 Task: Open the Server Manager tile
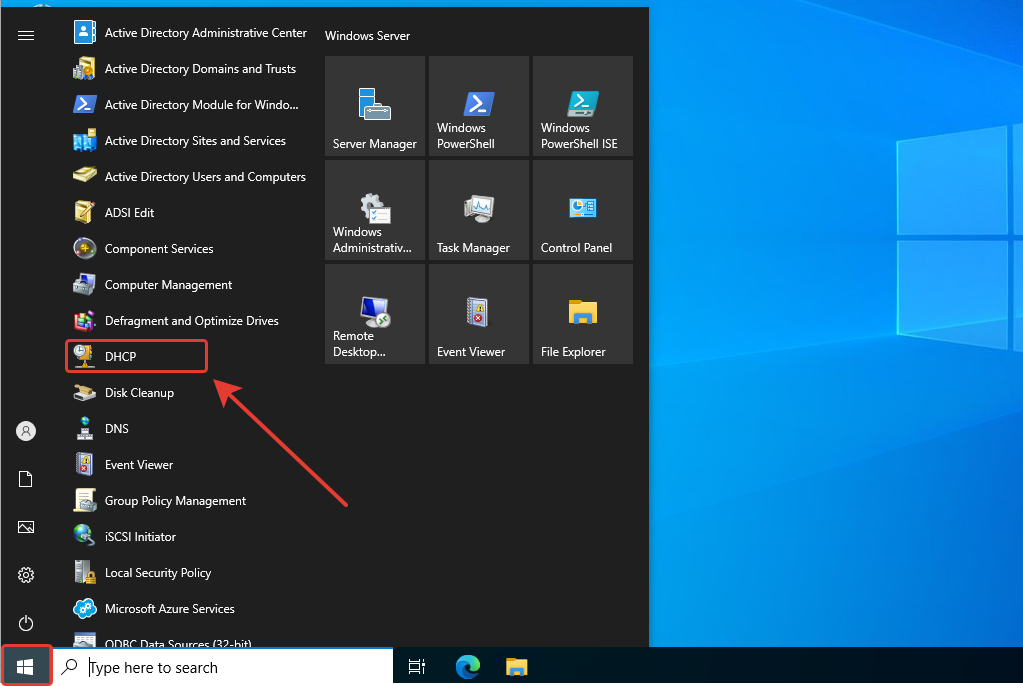(375, 107)
